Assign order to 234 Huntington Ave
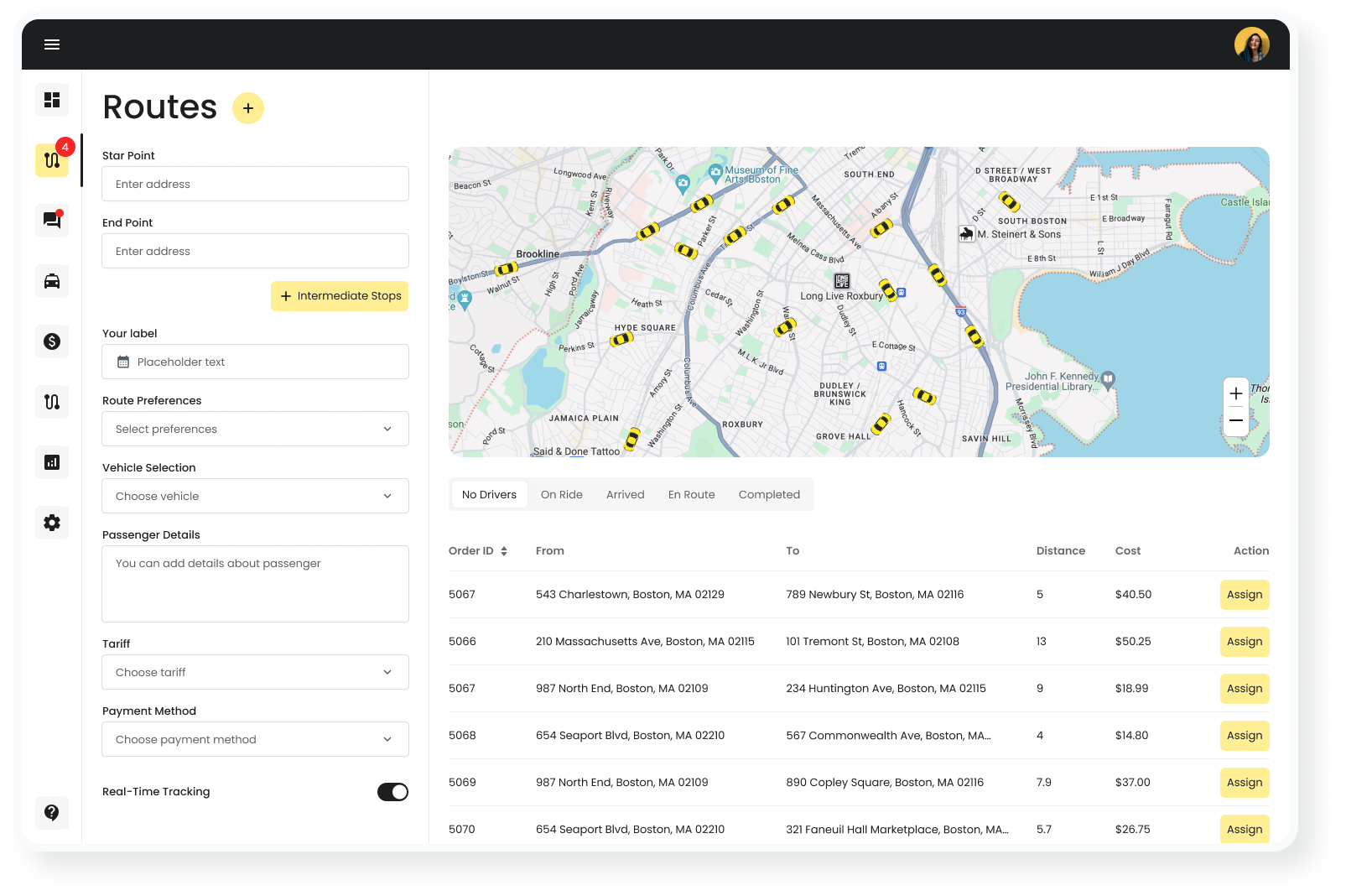 (x=1245, y=689)
